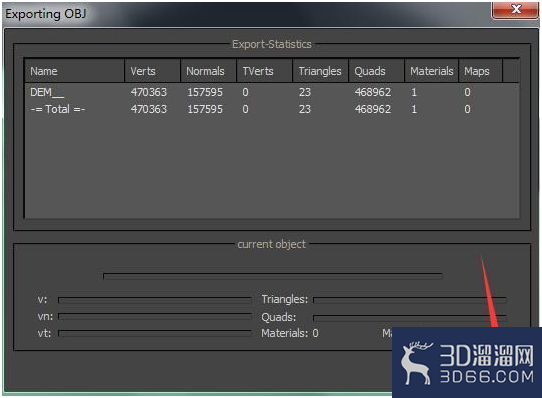Select the DEM__ object row name
Image resolution: width=542 pixels, height=398 pixels.
click(x=47, y=92)
